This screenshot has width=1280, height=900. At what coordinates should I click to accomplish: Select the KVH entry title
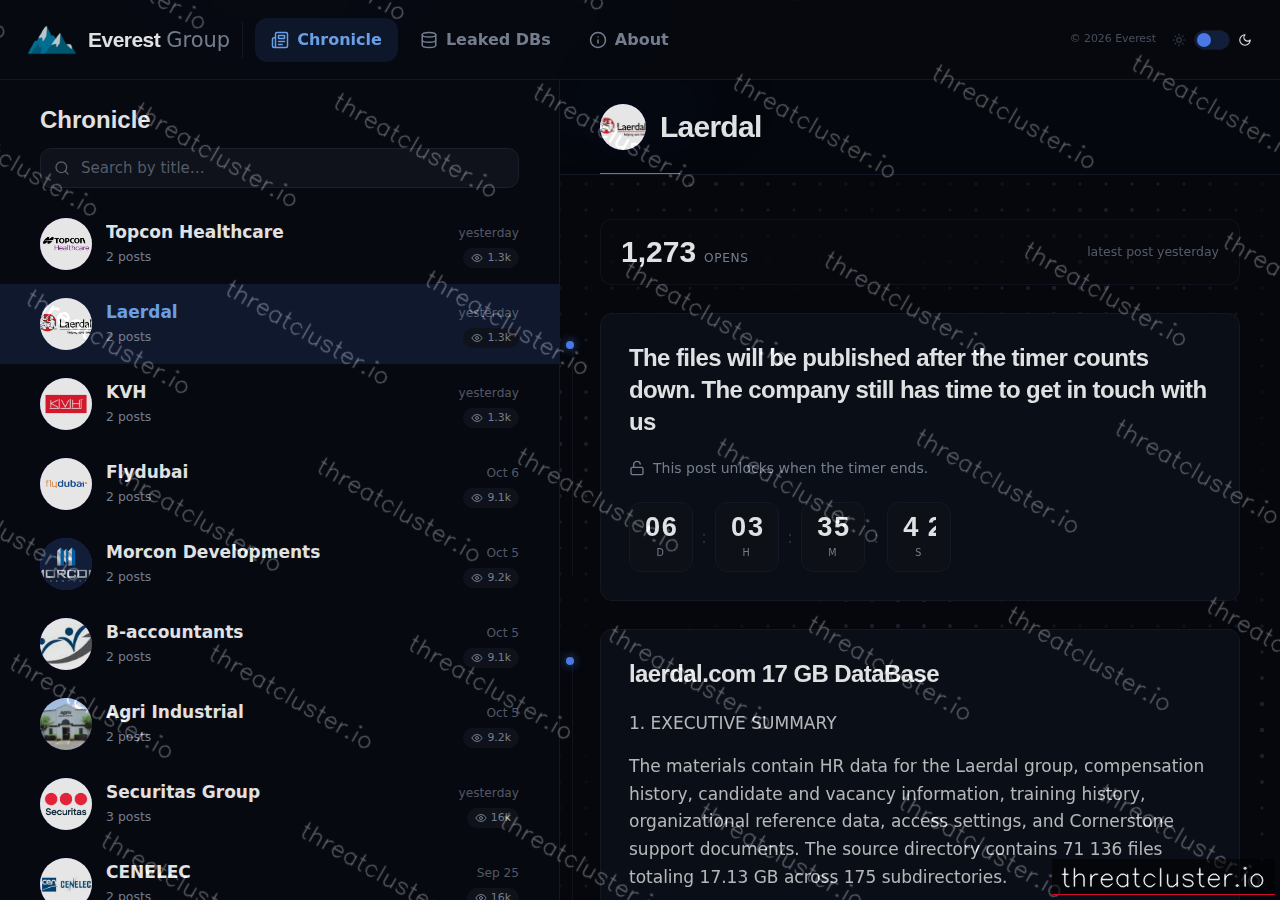click(126, 392)
